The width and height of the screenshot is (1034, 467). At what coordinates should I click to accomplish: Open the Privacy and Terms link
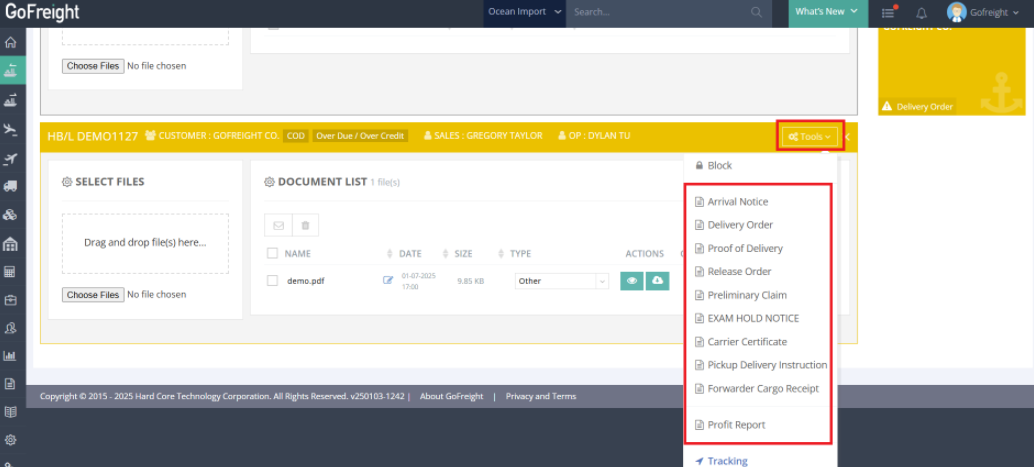[540, 397]
